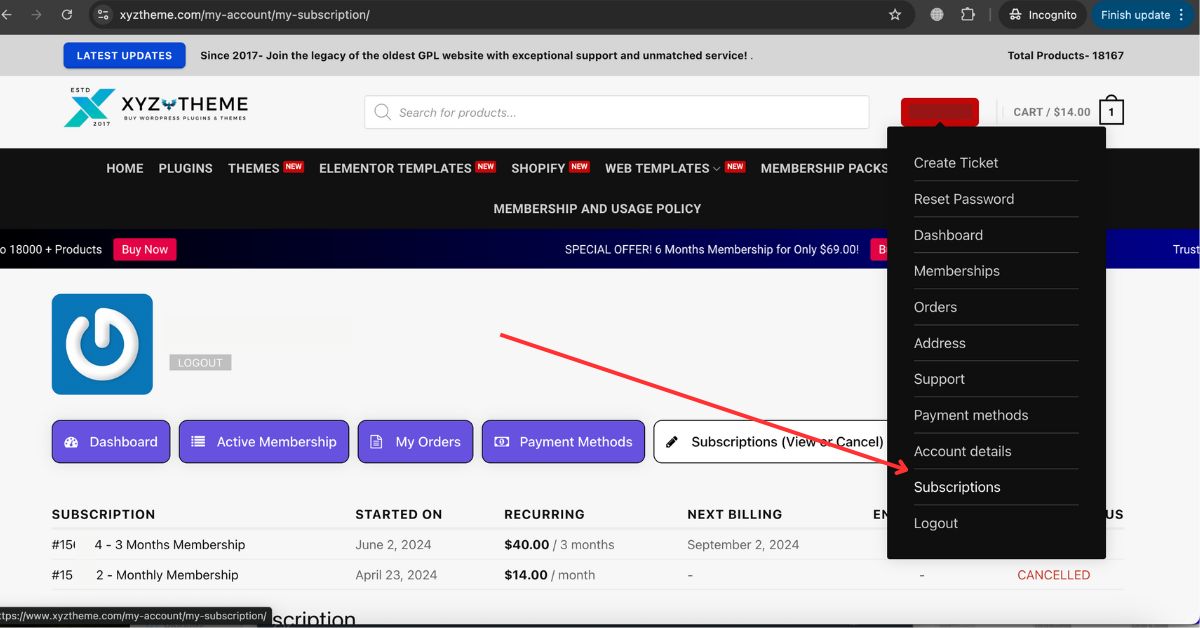The height and width of the screenshot is (628, 1200).
Task: Click the site information icon in address bar
Action: pyautogui.click(x=103, y=15)
